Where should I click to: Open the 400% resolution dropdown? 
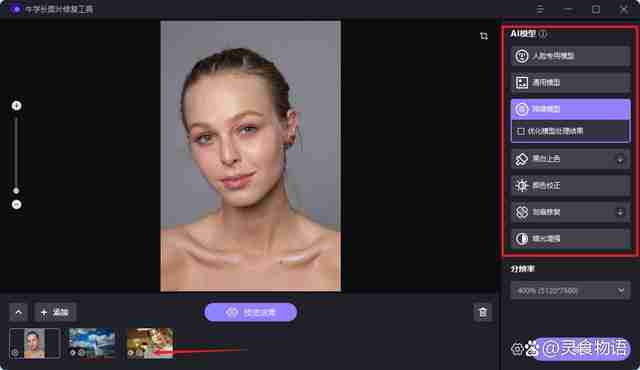coord(570,291)
